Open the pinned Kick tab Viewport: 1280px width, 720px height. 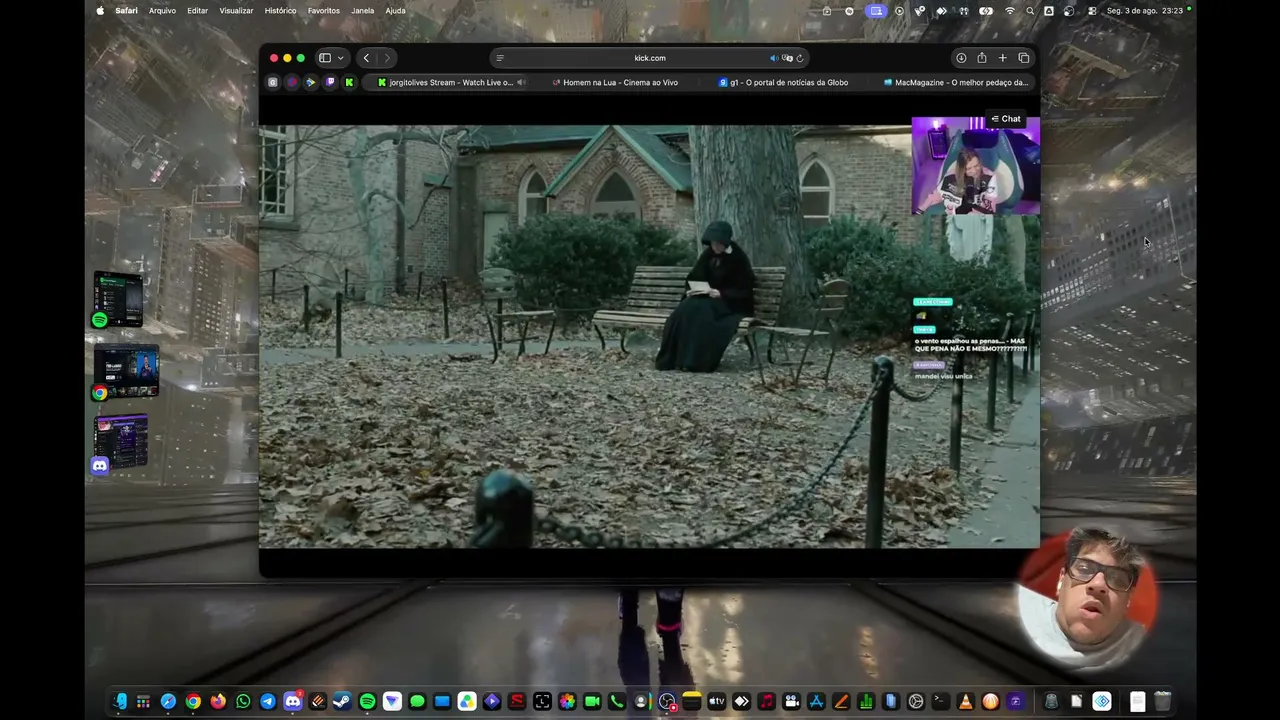click(349, 82)
